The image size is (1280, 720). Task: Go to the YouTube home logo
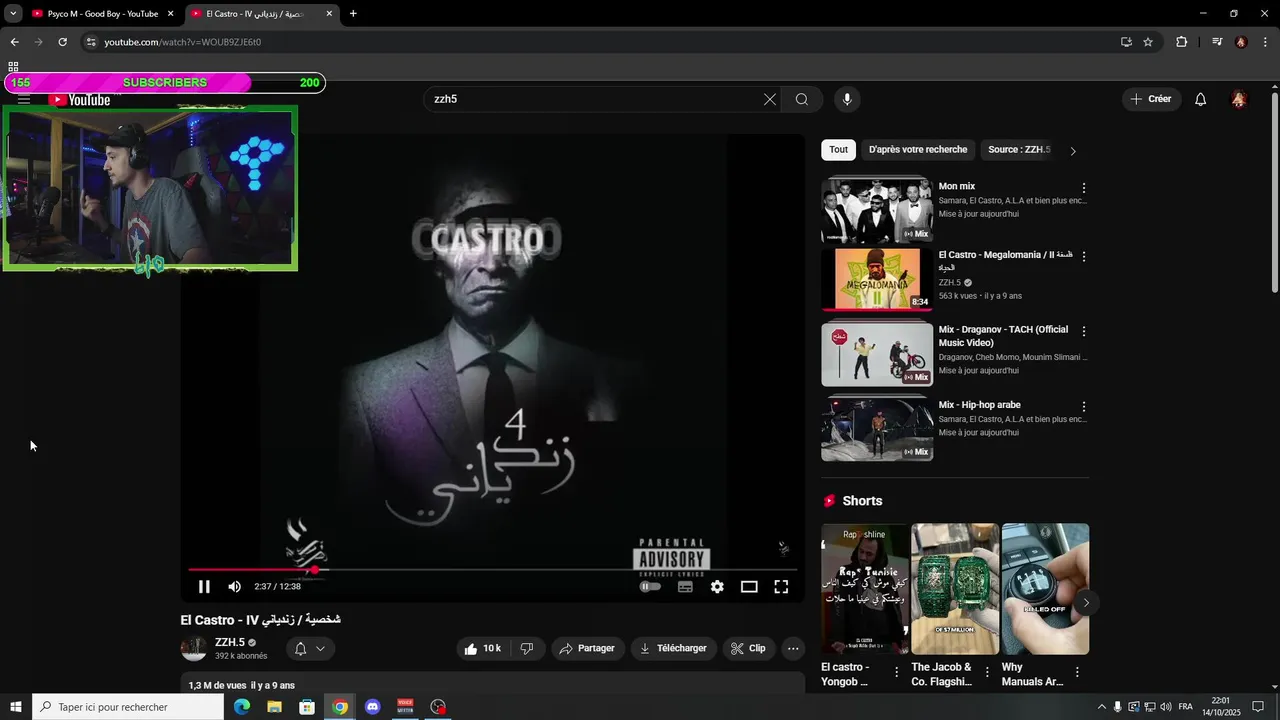tap(80, 100)
